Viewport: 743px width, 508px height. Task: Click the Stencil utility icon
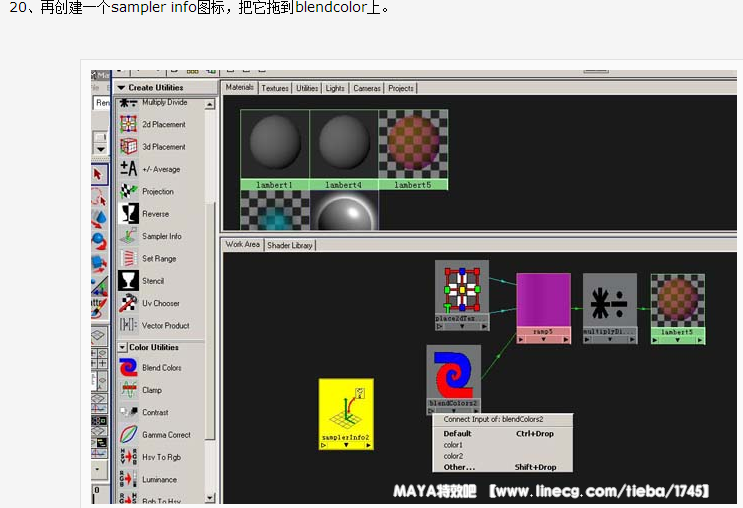129,281
